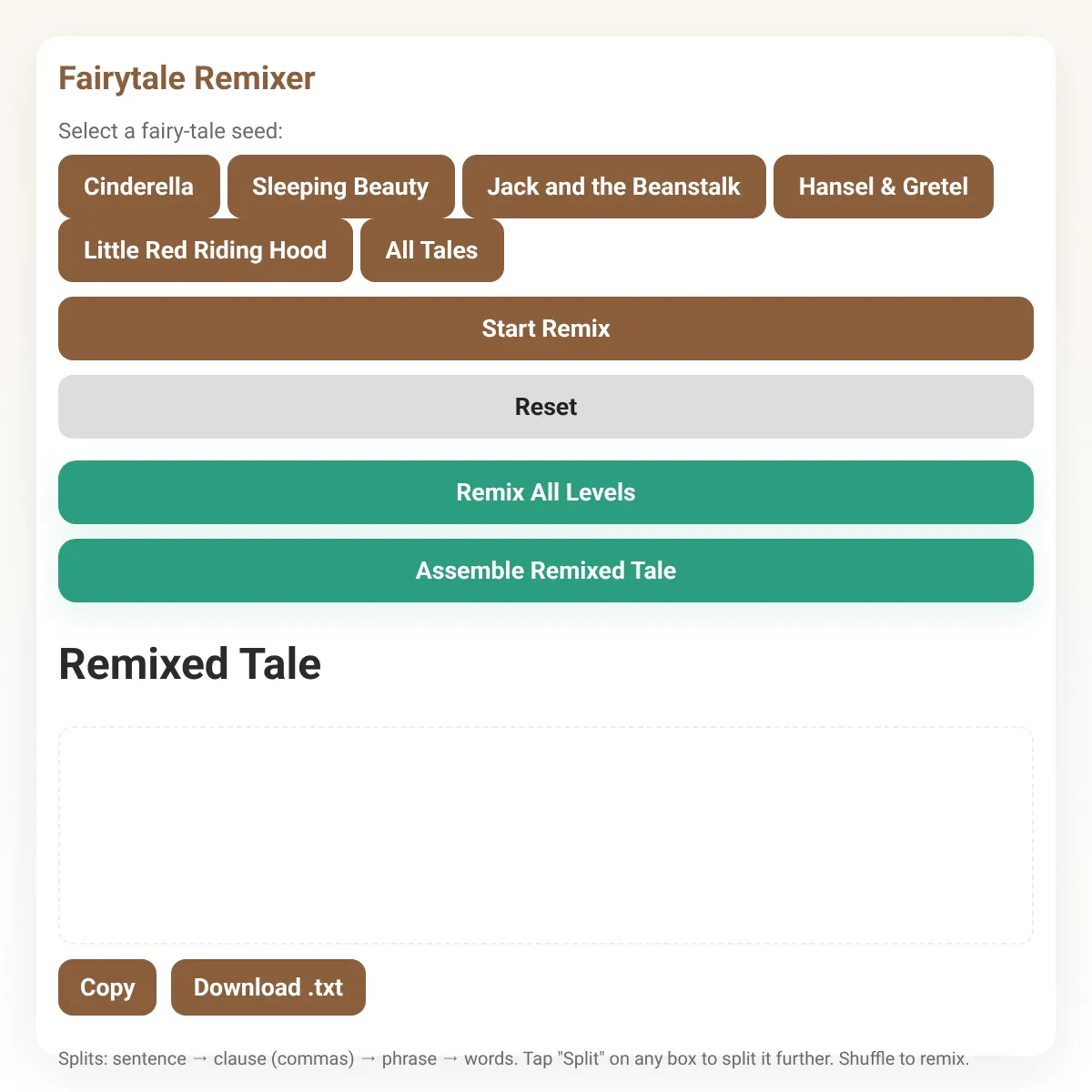This screenshot has height=1092, width=1092.
Task: Click Remix All Levels
Action: point(546,492)
